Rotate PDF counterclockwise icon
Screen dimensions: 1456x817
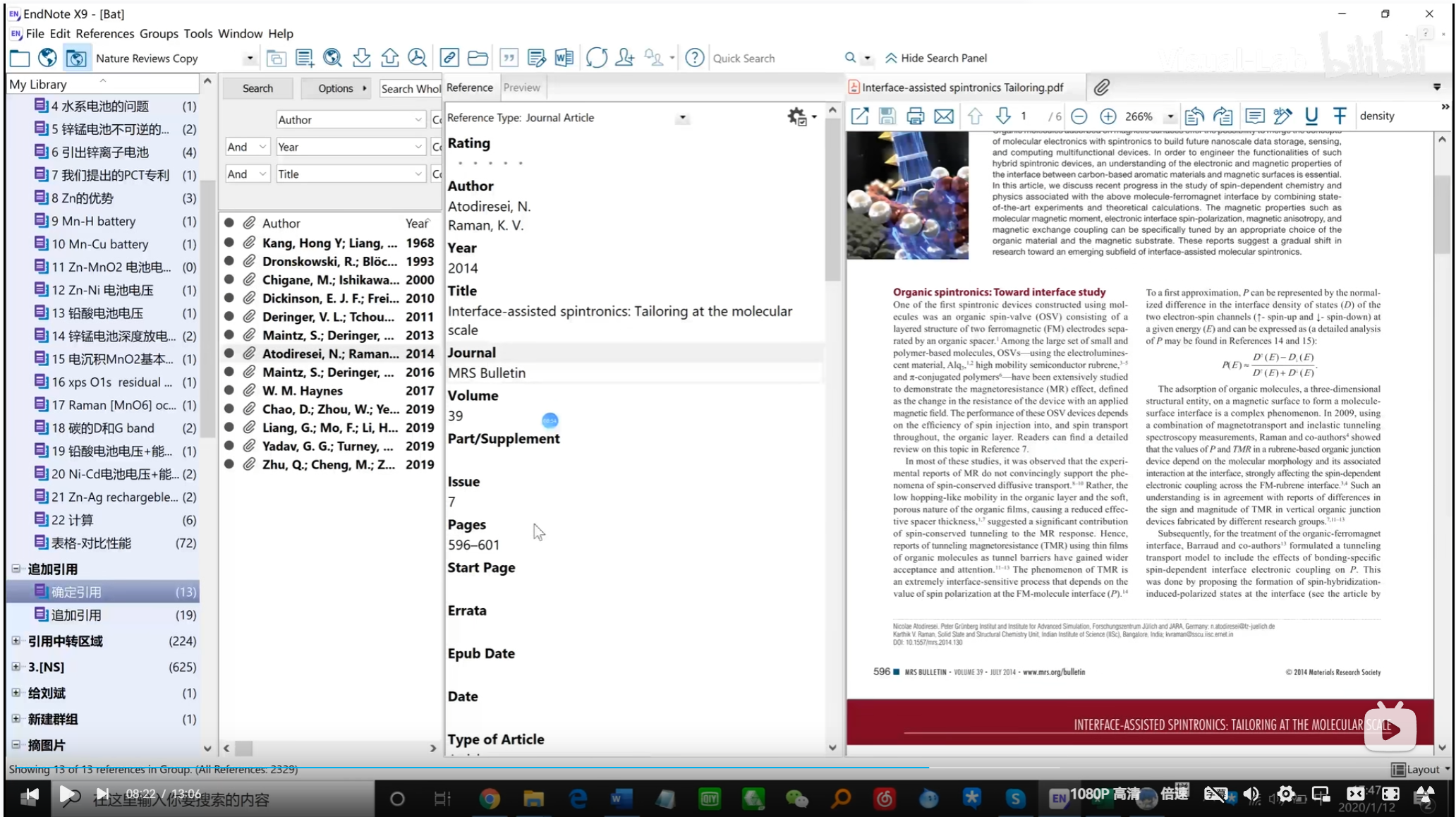[x=1194, y=116]
